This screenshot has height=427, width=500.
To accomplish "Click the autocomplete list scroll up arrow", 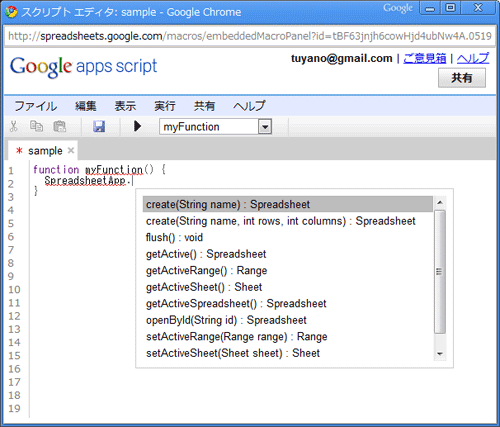I will (x=440, y=202).
